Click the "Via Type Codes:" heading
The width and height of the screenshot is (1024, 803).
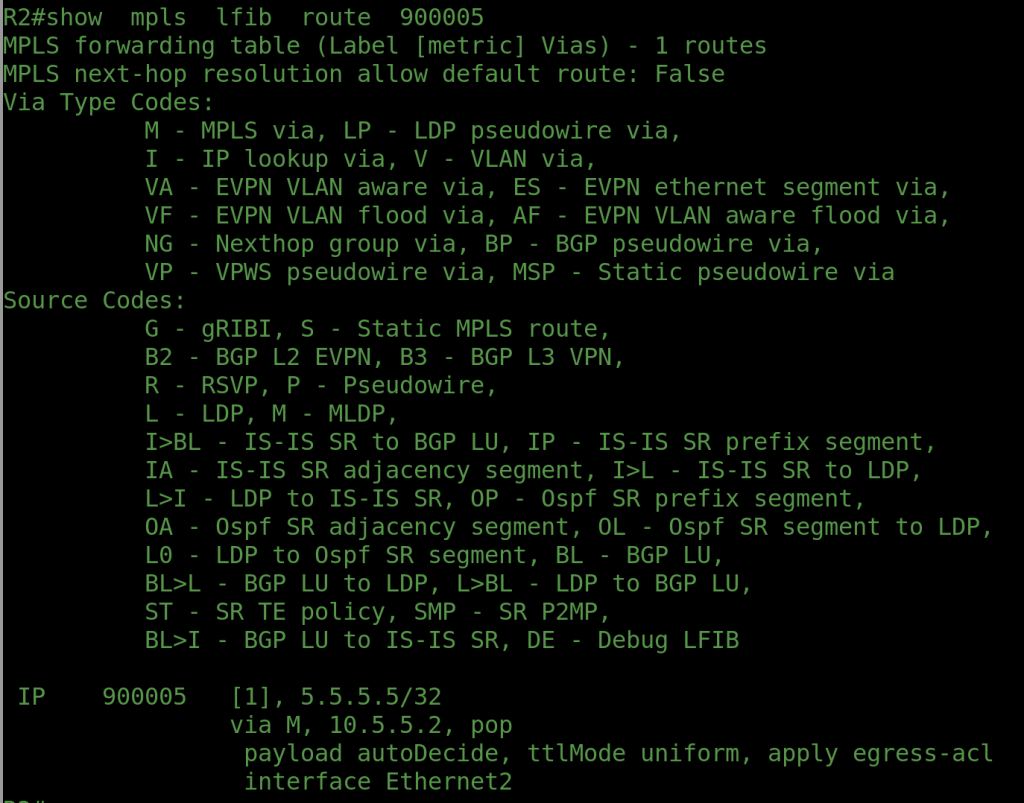coord(109,102)
